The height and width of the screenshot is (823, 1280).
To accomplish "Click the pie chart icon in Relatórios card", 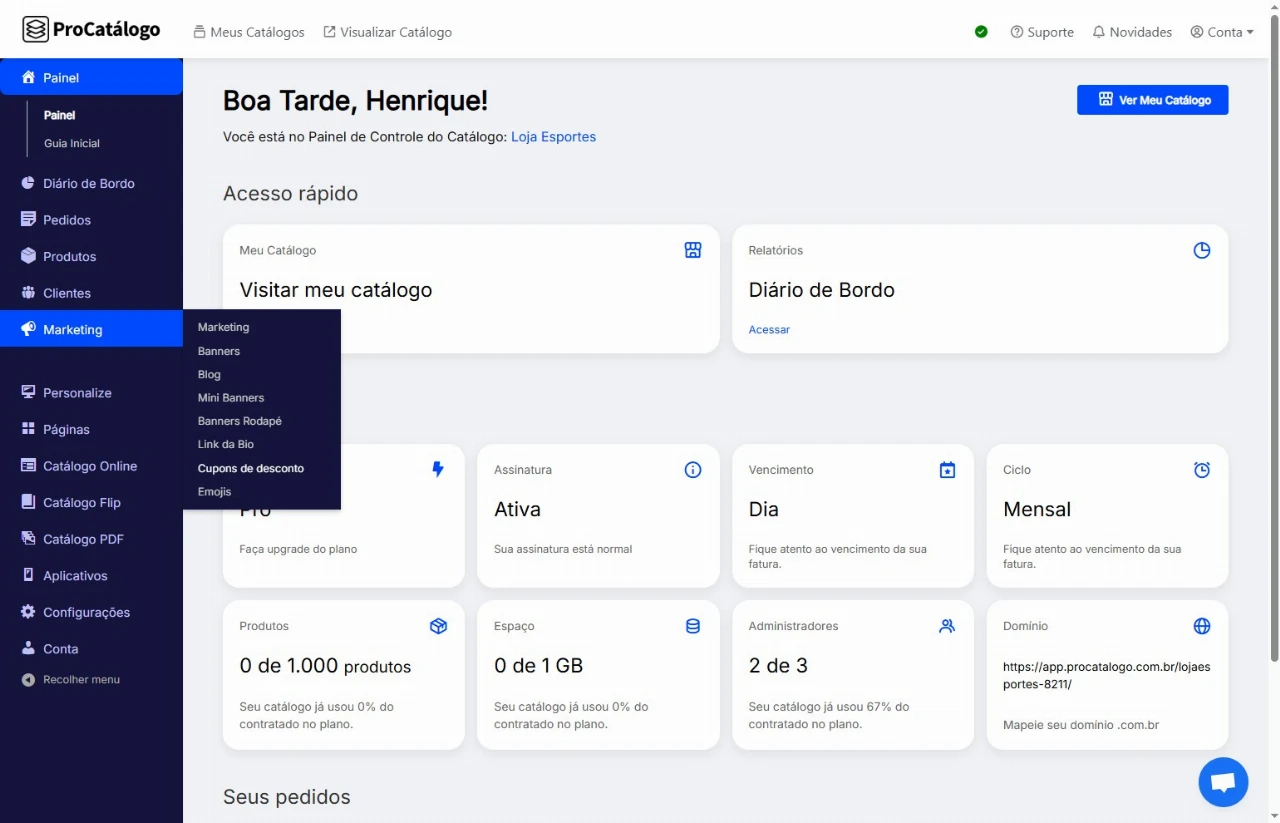I will (1202, 250).
